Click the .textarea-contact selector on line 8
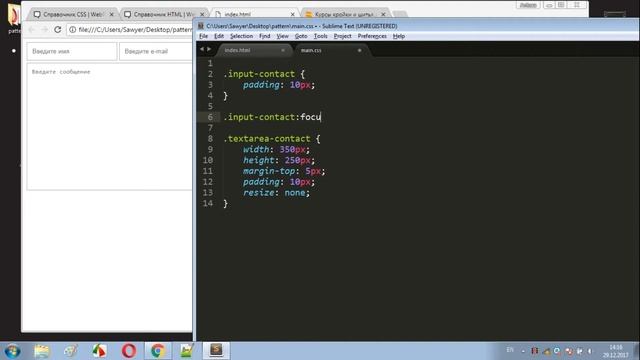 (x=267, y=139)
